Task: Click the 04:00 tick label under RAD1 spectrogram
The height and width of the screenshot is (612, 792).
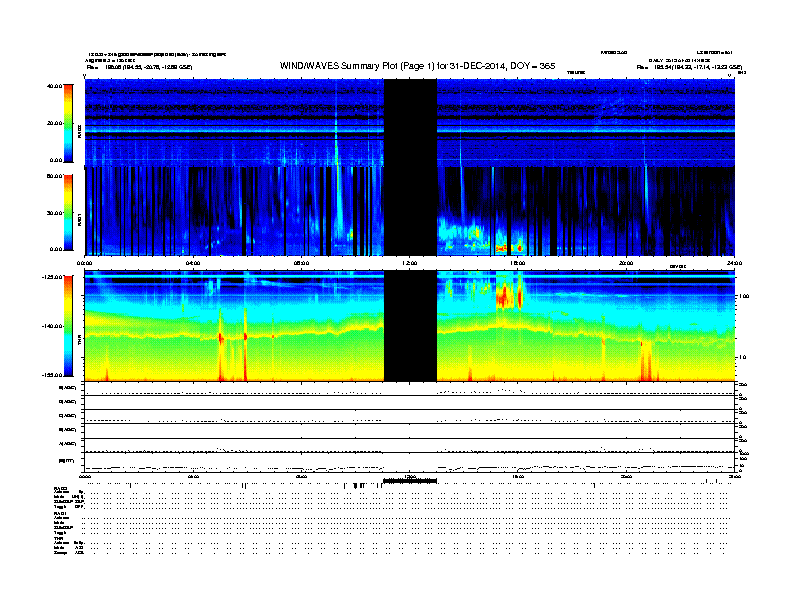Action: coord(193,263)
